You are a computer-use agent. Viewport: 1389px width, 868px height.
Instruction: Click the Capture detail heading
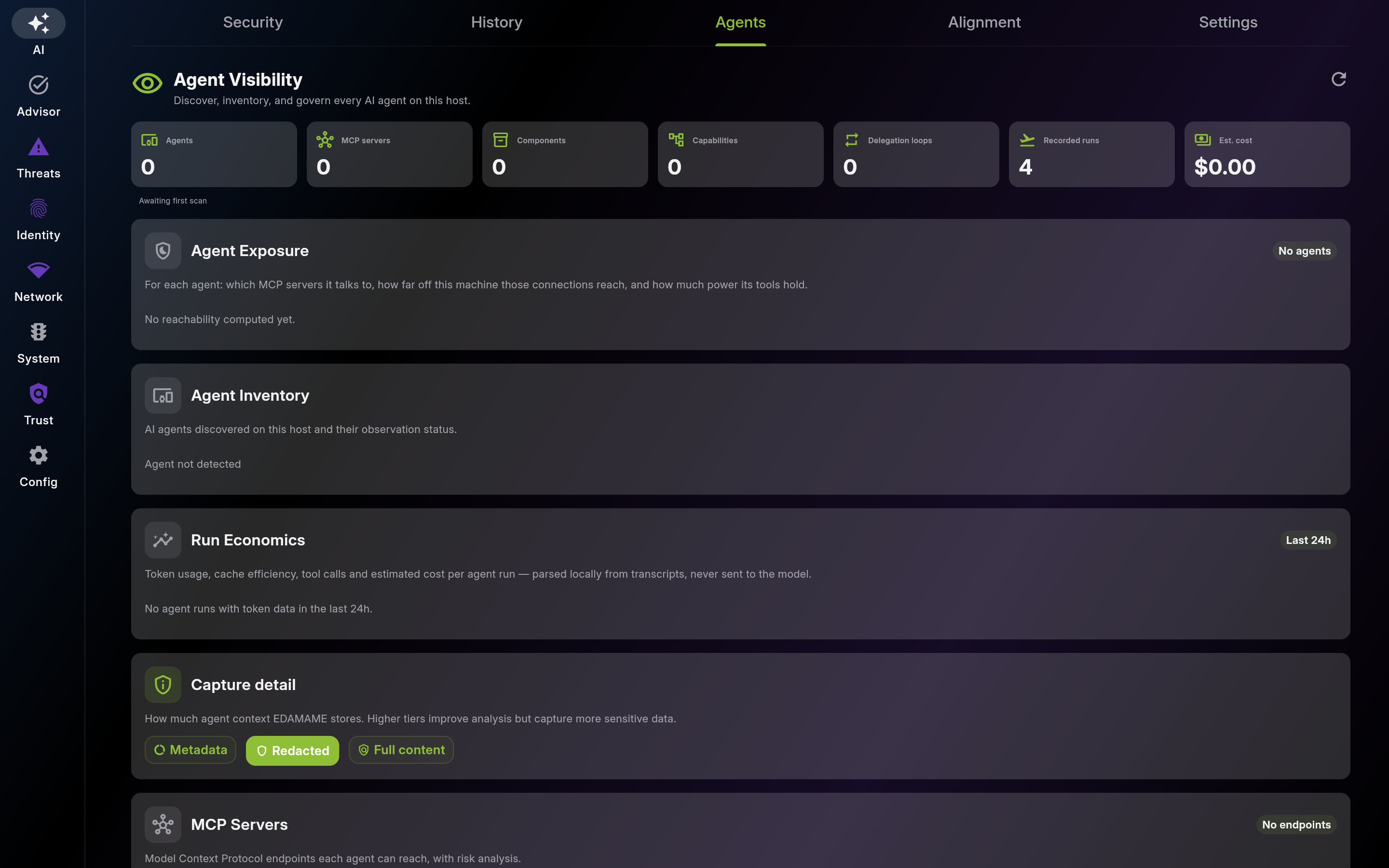pyautogui.click(x=244, y=685)
